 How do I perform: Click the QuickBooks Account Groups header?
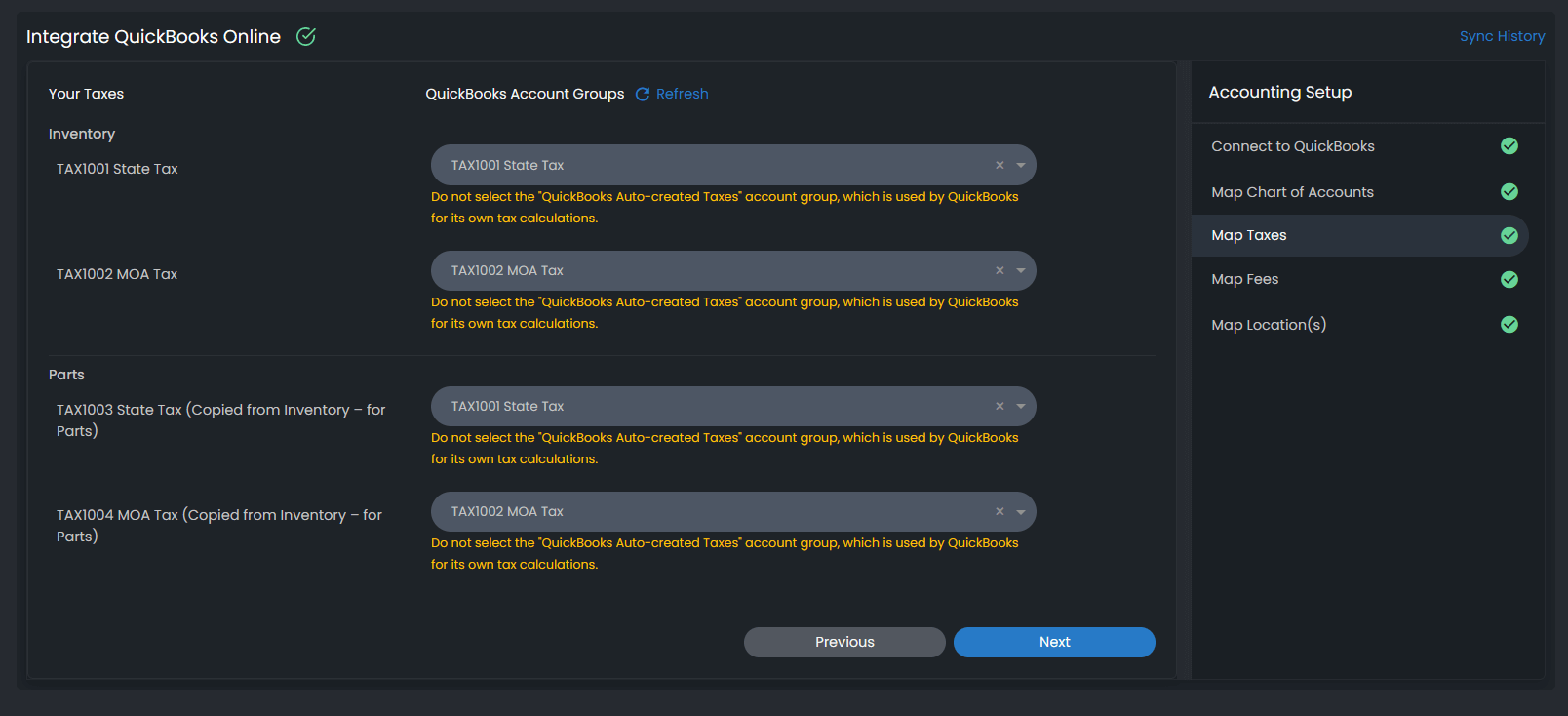click(525, 94)
